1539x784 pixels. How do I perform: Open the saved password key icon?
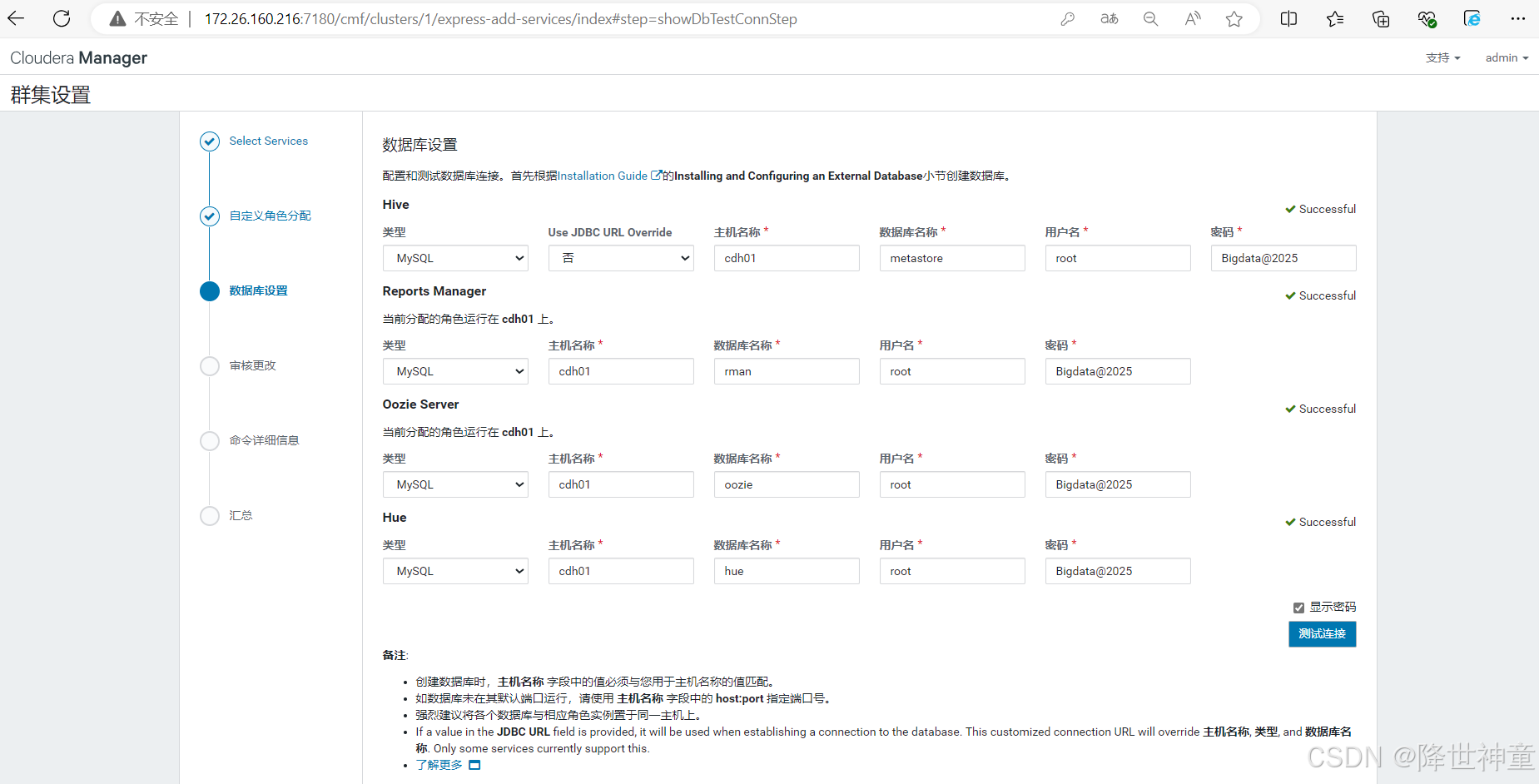[x=1067, y=18]
